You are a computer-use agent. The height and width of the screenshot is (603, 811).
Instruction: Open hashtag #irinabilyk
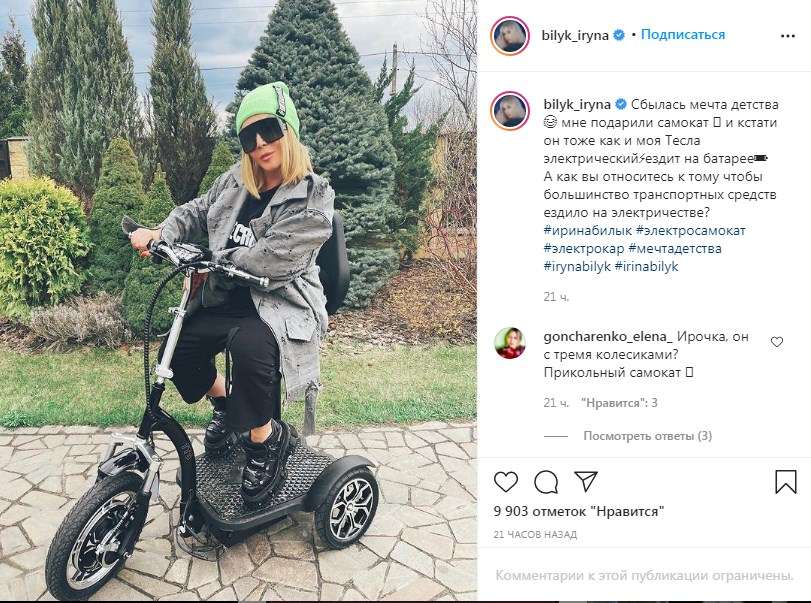click(x=646, y=267)
